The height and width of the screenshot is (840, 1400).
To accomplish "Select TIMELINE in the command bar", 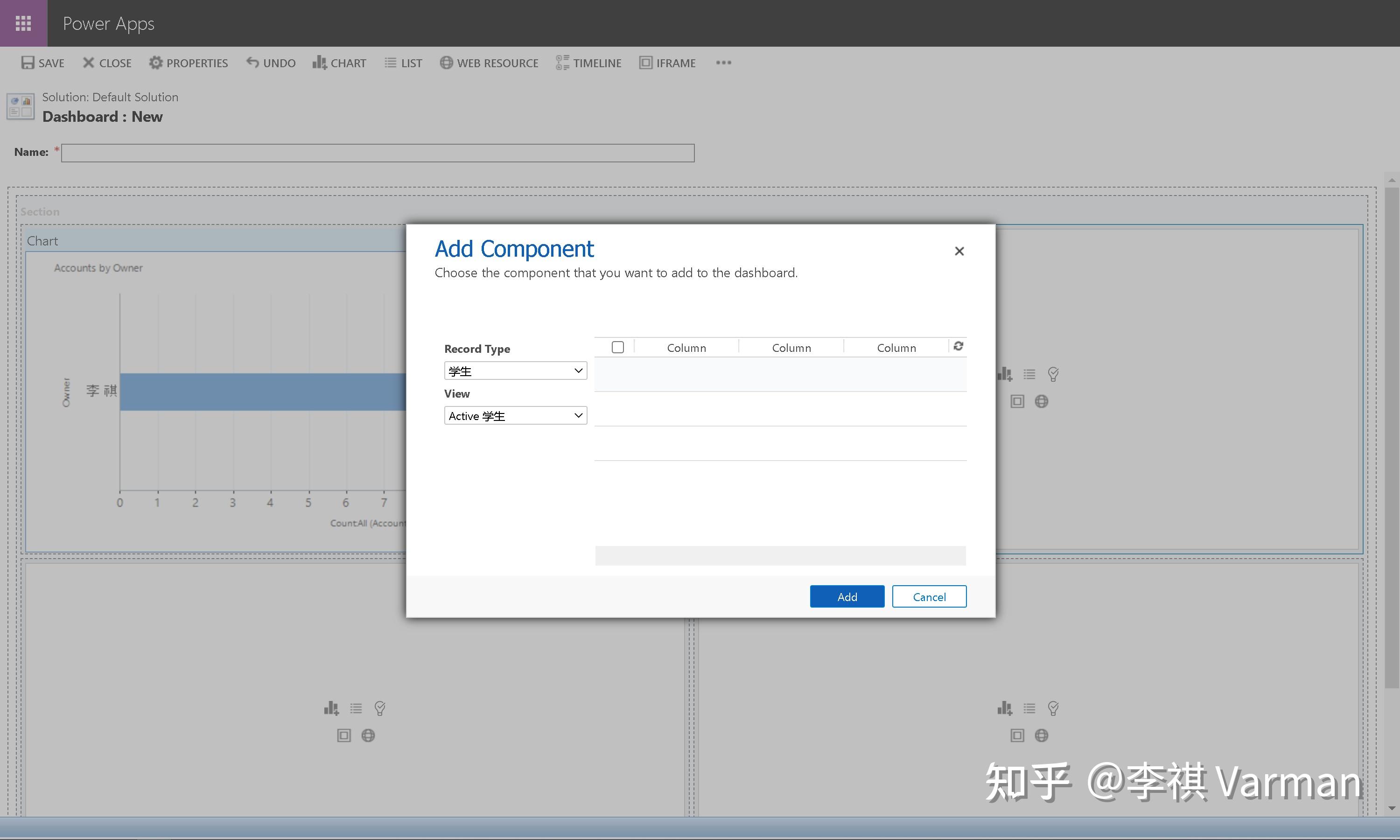I will (588, 63).
